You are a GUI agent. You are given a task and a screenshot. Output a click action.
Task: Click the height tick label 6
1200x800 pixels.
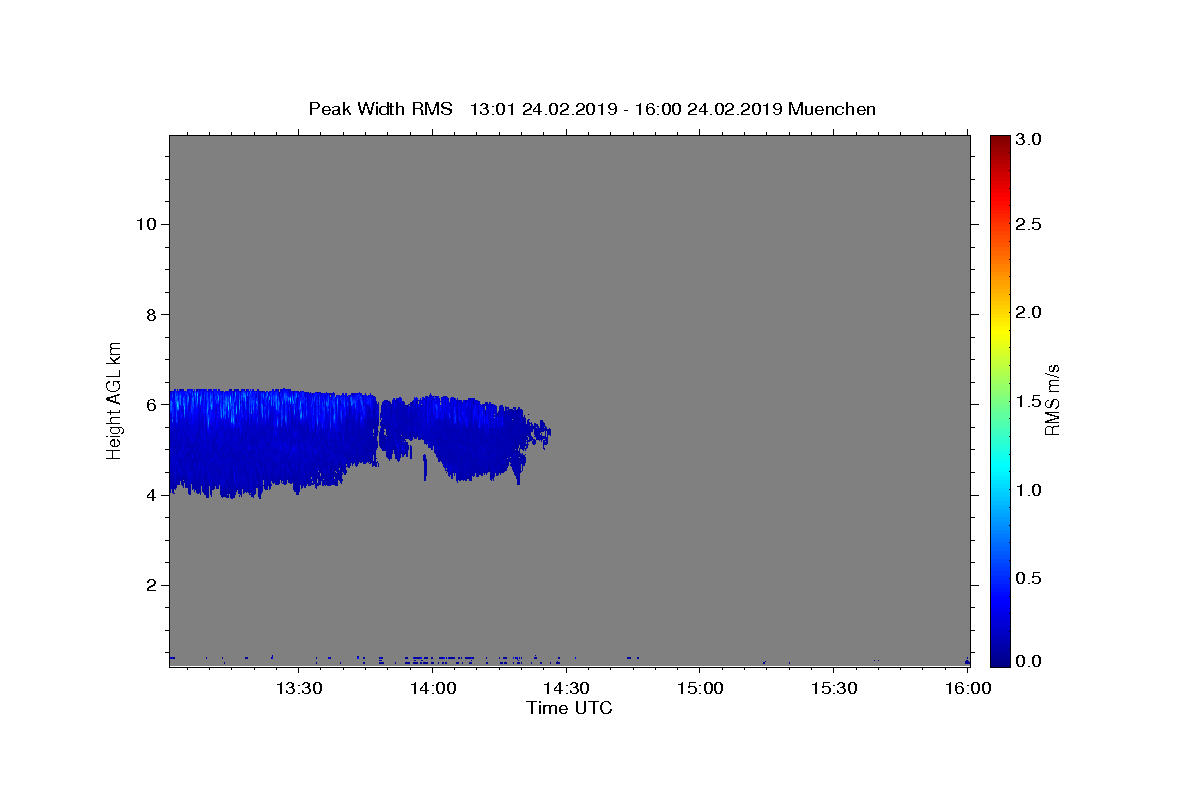(152, 404)
